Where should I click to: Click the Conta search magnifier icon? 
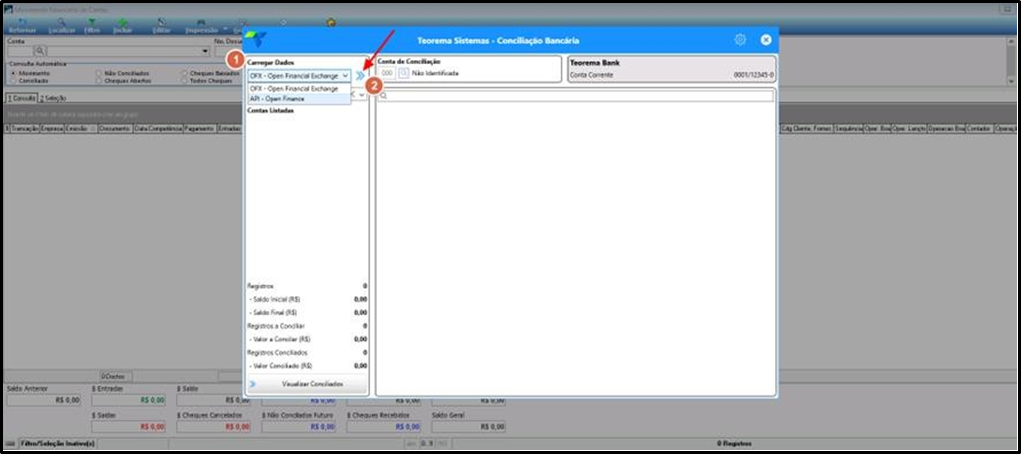click(x=39, y=51)
